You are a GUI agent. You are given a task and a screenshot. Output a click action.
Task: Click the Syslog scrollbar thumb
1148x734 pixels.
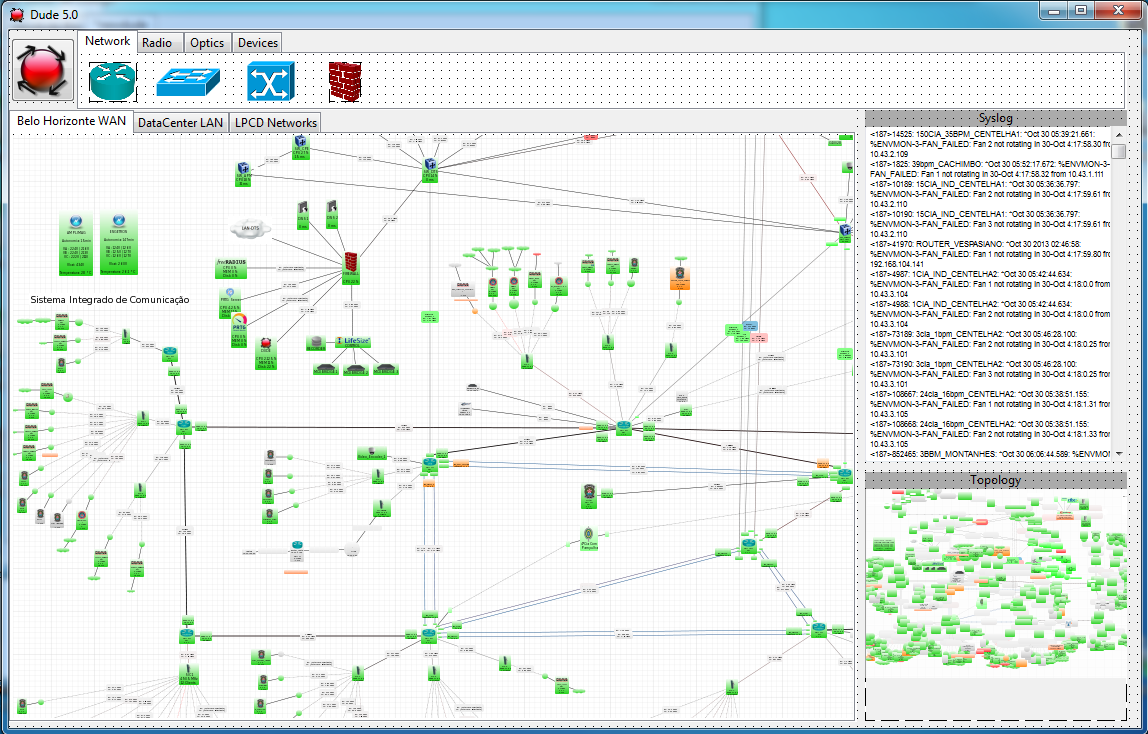(1118, 150)
